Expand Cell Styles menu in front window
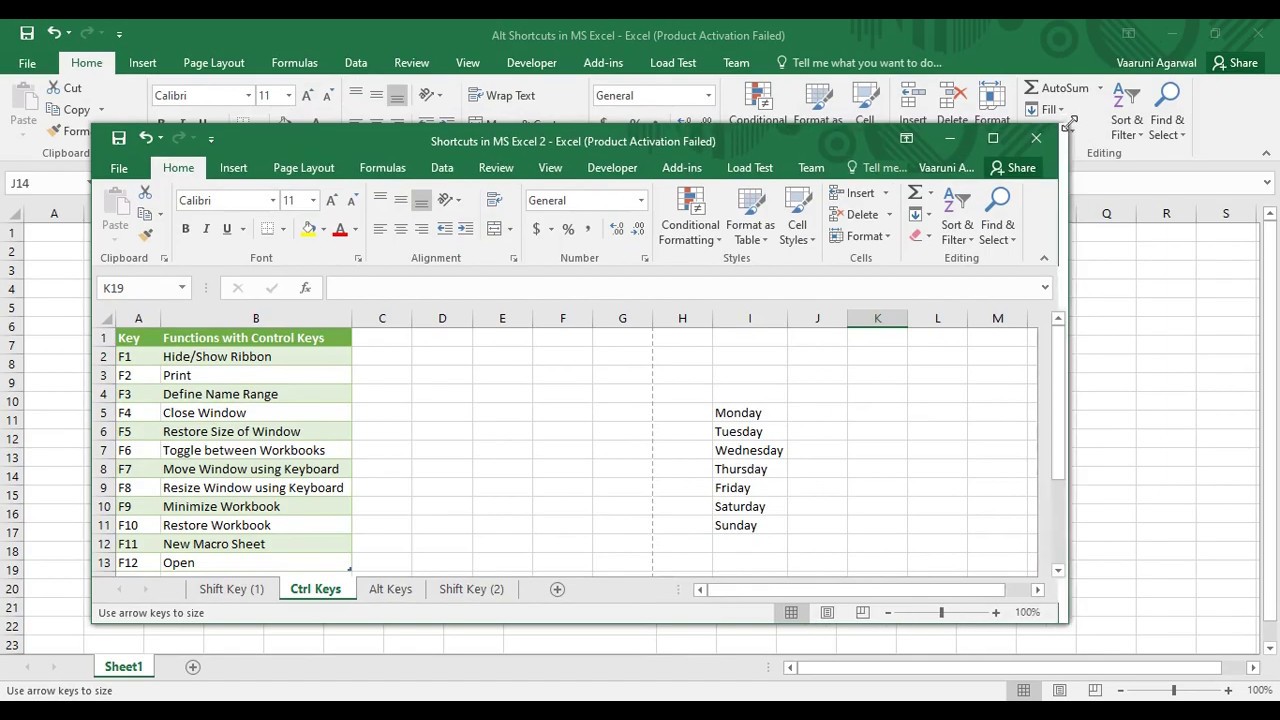Screen dimensions: 1280x720 coord(797,216)
